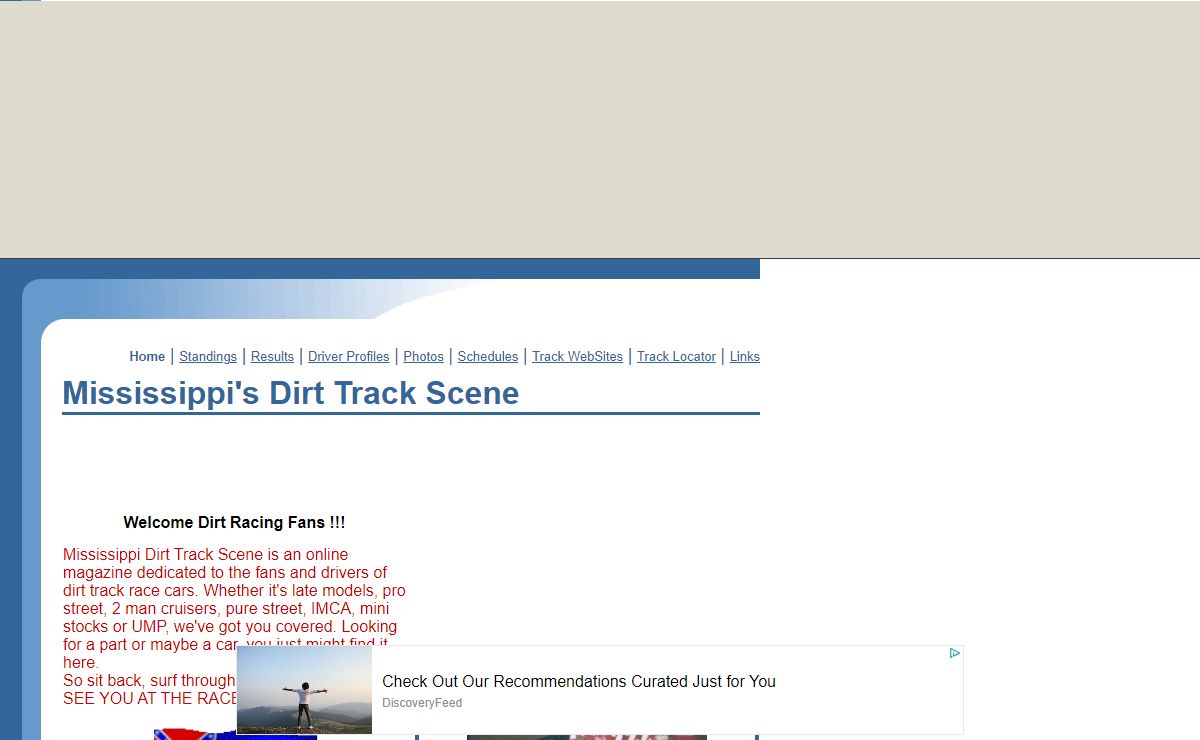Go to the Home navigation item
The height and width of the screenshot is (740, 1200).
point(147,357)
